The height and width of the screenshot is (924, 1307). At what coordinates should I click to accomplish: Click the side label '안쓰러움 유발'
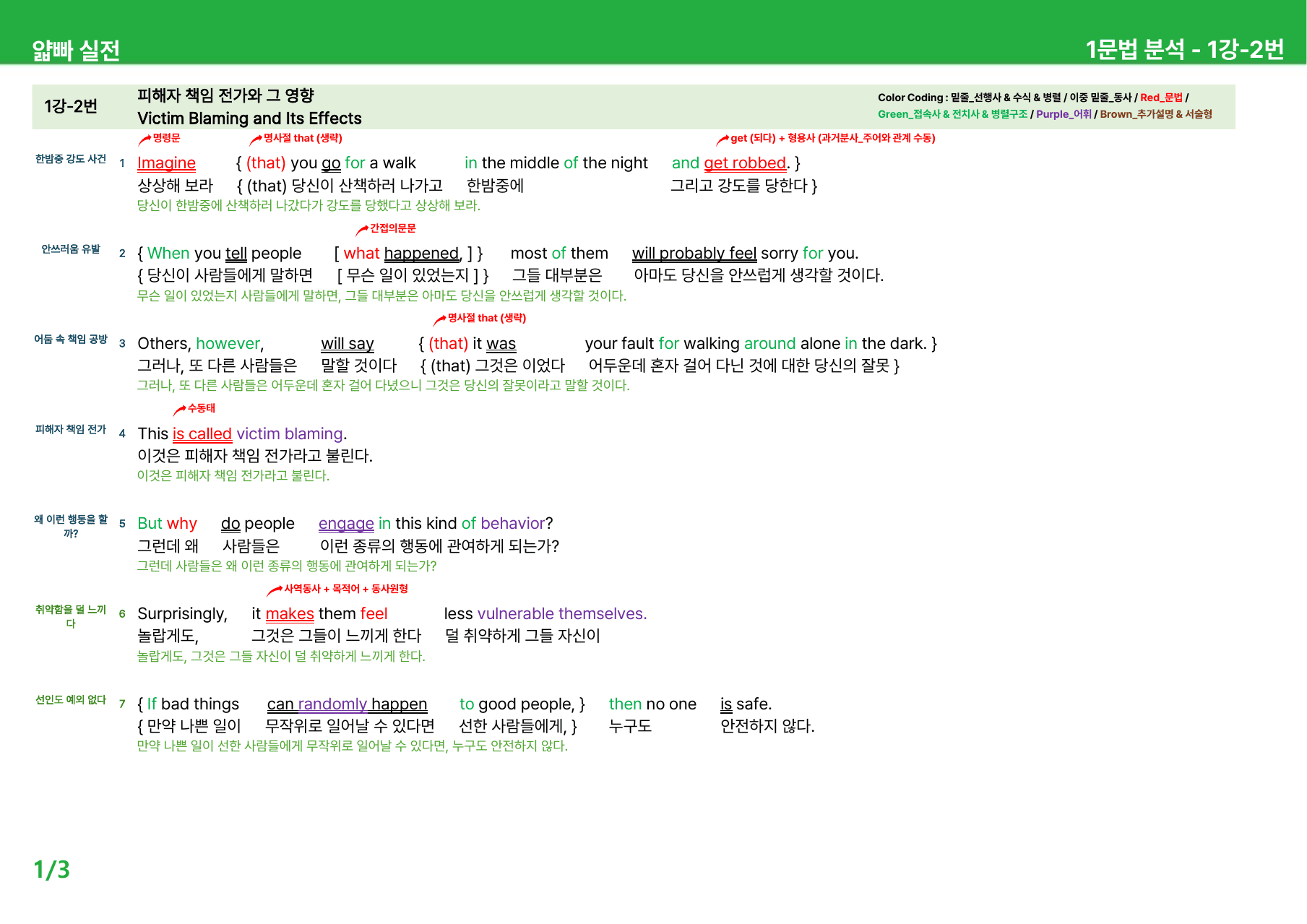click(x=71, y=249)
